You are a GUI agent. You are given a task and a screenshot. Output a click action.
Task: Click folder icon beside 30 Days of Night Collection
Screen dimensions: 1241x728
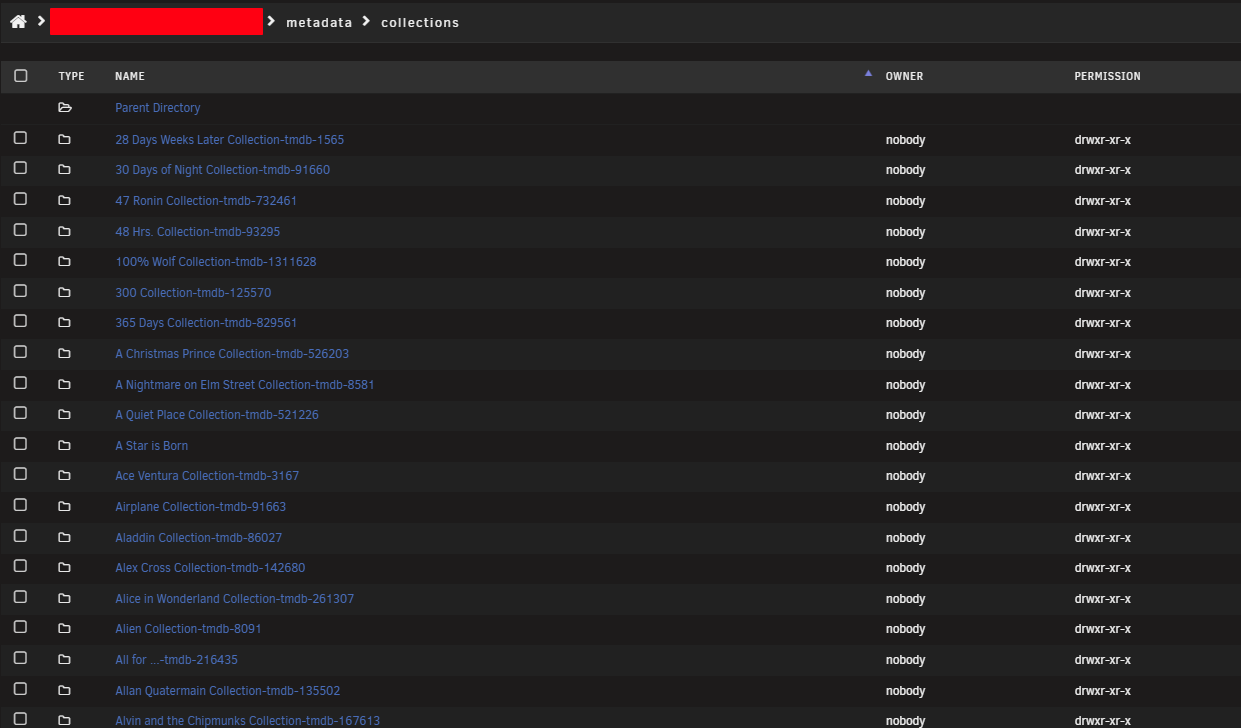[x=65, y=170]
